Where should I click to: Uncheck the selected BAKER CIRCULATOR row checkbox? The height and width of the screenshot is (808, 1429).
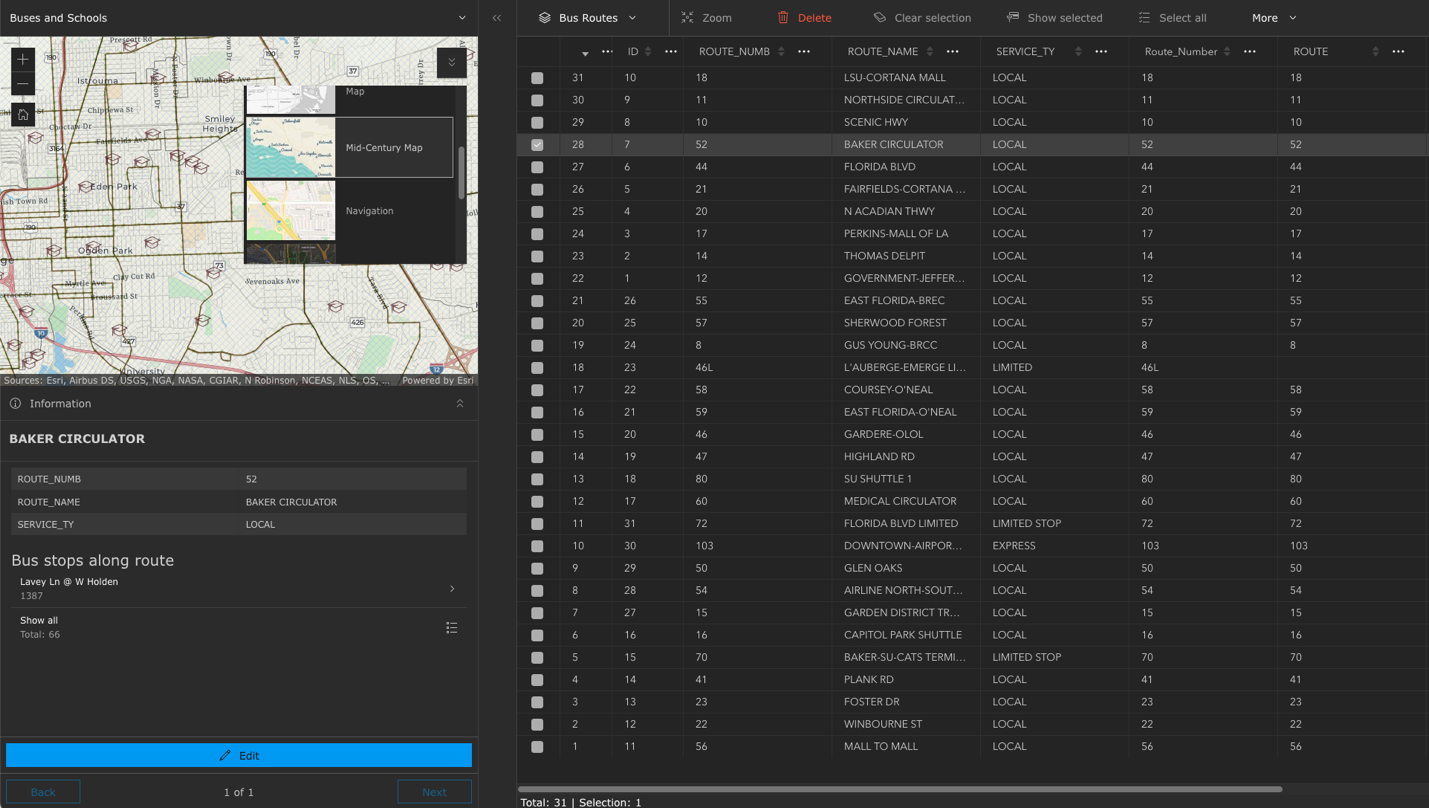point(537,144)
